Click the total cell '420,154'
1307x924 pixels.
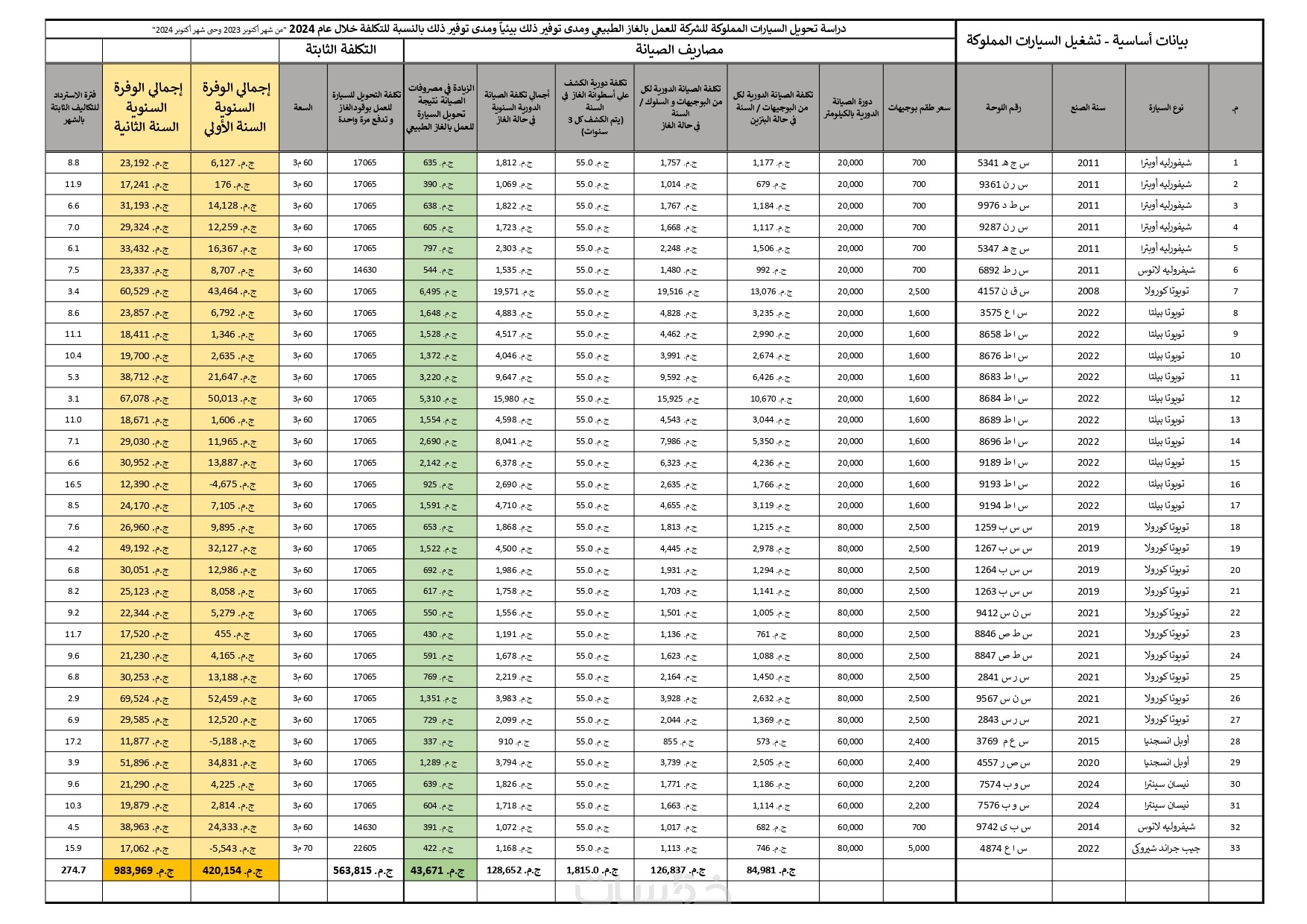point(235,870)
